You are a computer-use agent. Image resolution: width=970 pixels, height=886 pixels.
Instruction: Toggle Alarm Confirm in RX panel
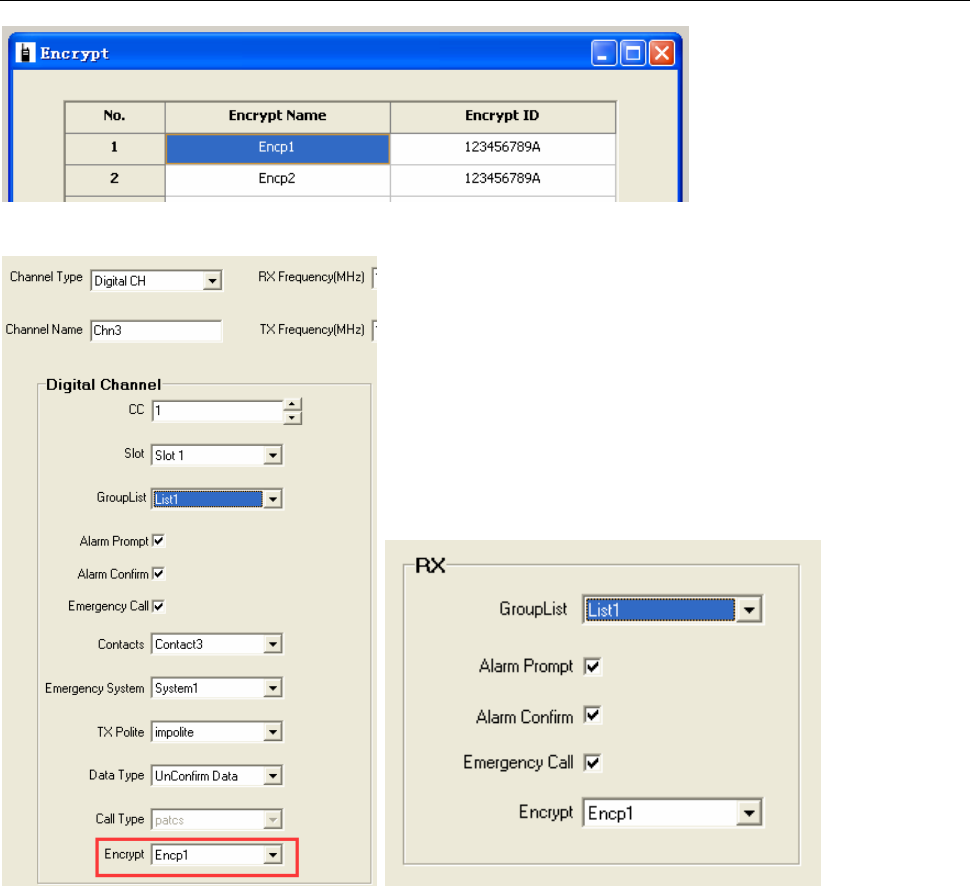[x=593, y=716]
